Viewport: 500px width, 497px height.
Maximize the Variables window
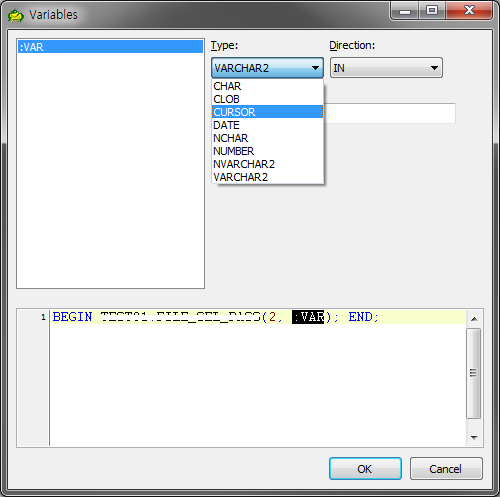pos(432,11)
